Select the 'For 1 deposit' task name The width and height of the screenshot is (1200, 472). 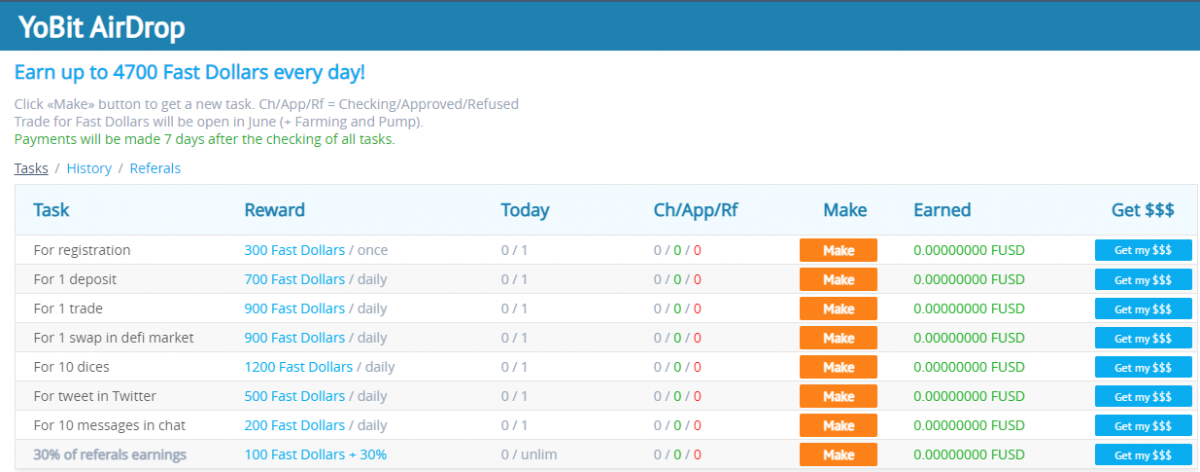click(x=73, y=279)
